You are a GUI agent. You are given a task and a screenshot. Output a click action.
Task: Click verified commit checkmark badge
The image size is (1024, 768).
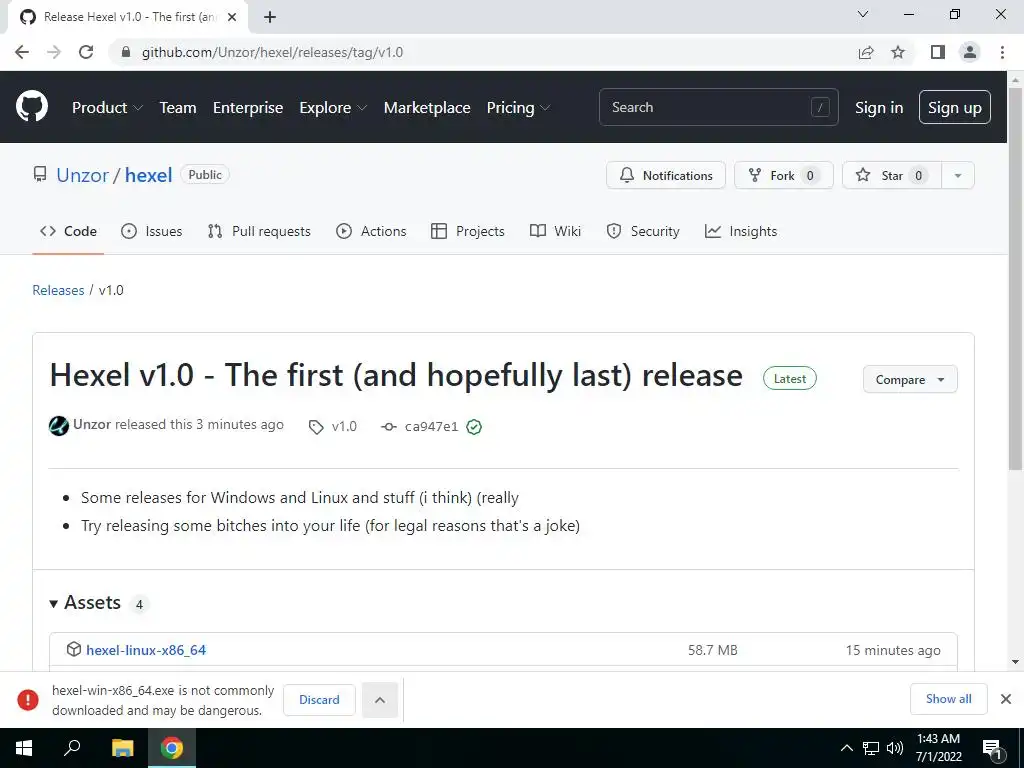[x=474, y=427]
